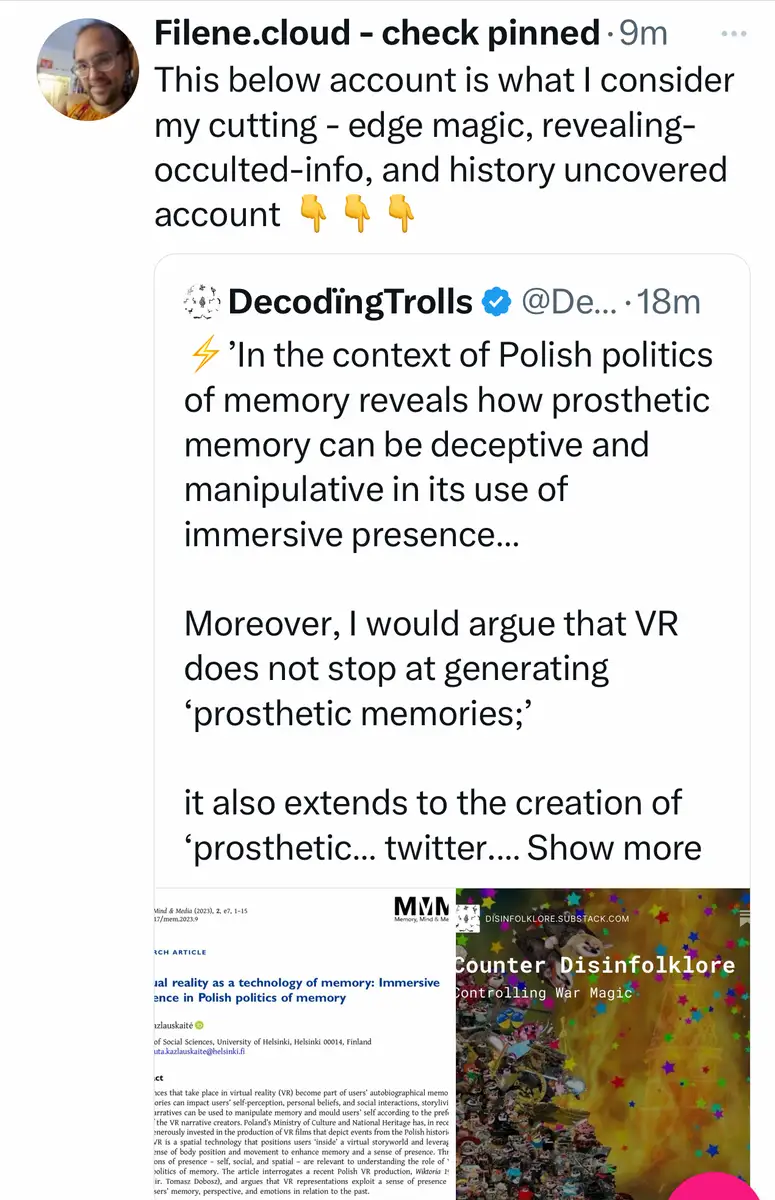Image resolution: width=775 pixels, height=1200 pixels.
Task: Open the Counter Disinfolklore image thumbnail
Action: click(603, 1043)
